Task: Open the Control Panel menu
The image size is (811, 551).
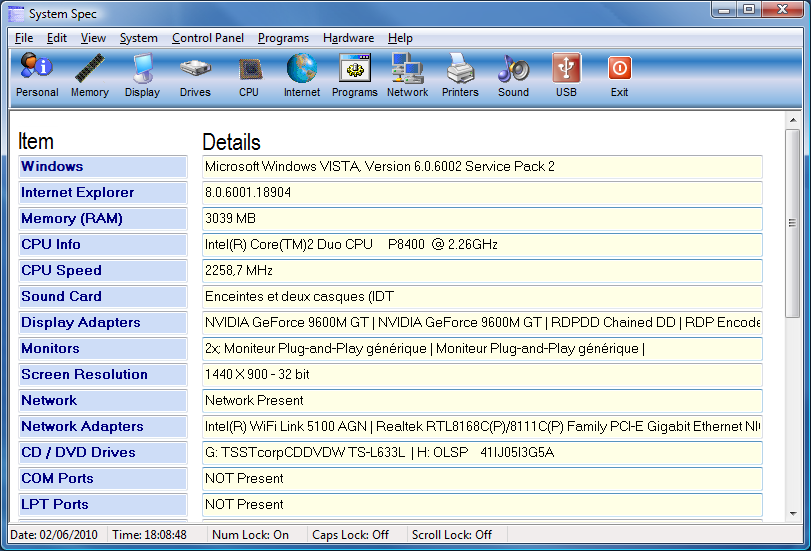Action: [x=208, y=38]
